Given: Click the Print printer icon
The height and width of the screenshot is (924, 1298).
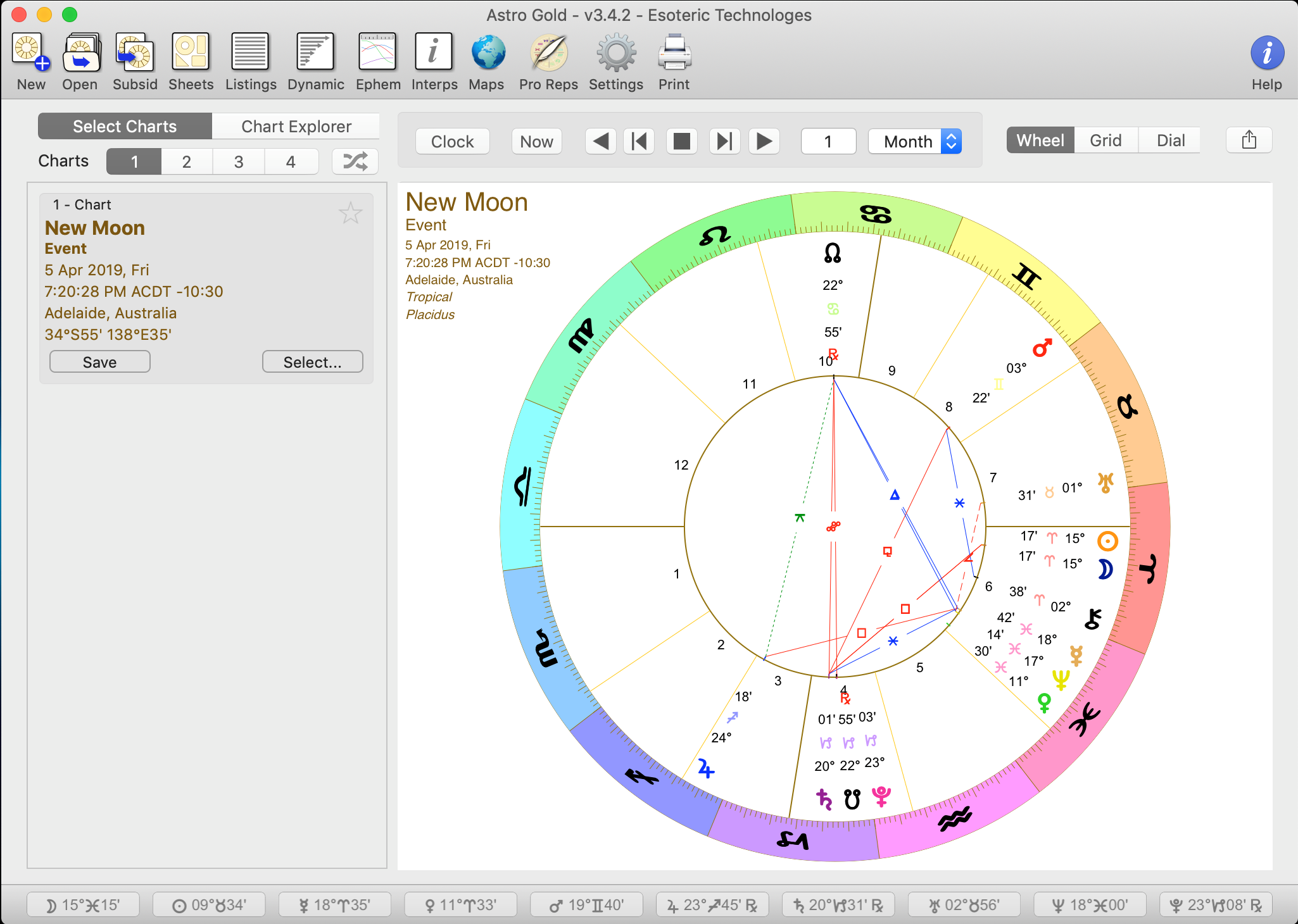Looking at the screenshot, I should pos(674,53).
